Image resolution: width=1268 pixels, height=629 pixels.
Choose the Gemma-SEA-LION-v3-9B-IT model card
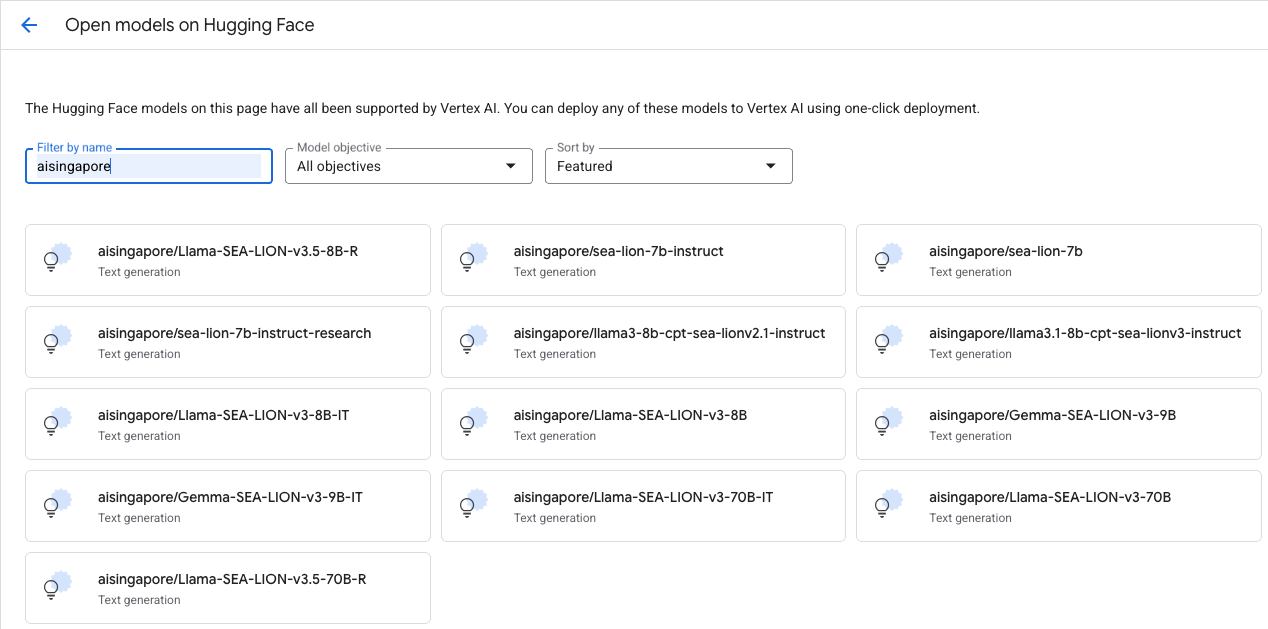tap(230, 506)
